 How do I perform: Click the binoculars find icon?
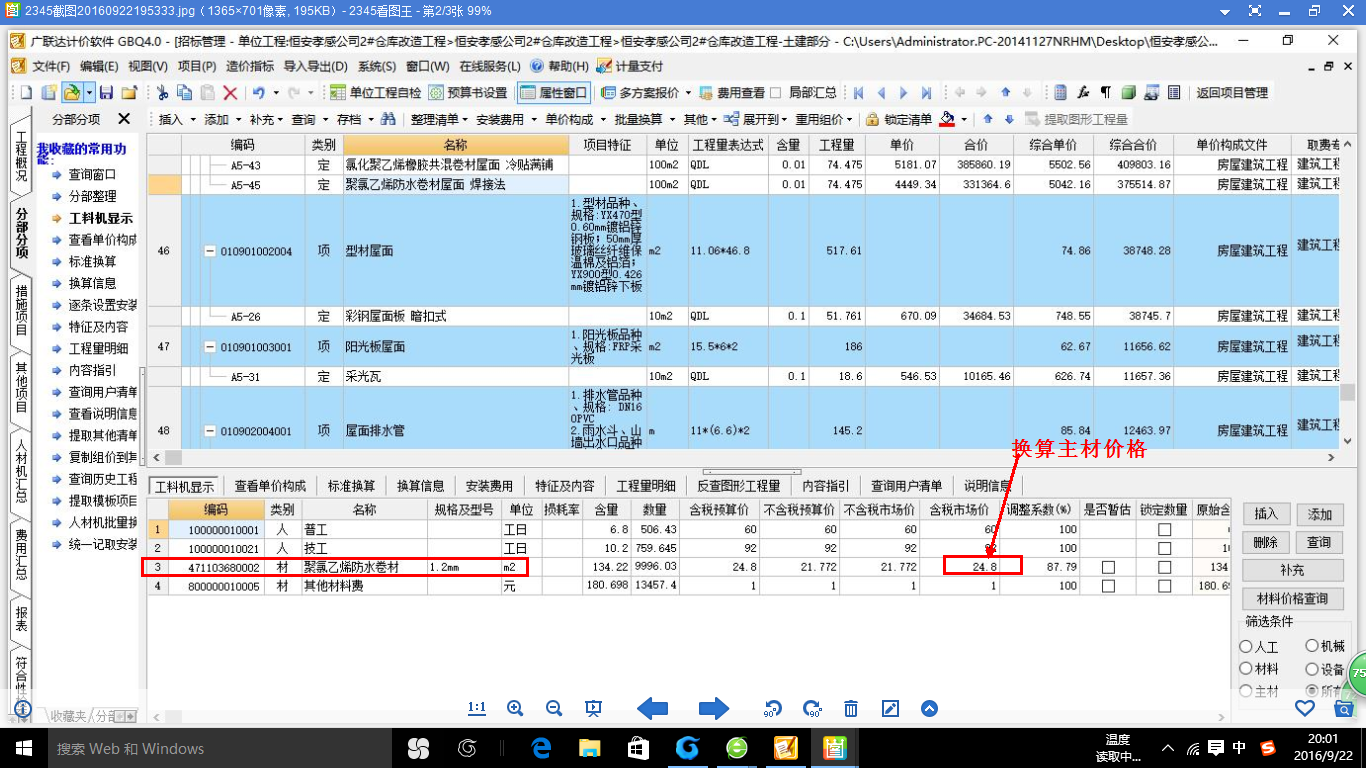387,119
